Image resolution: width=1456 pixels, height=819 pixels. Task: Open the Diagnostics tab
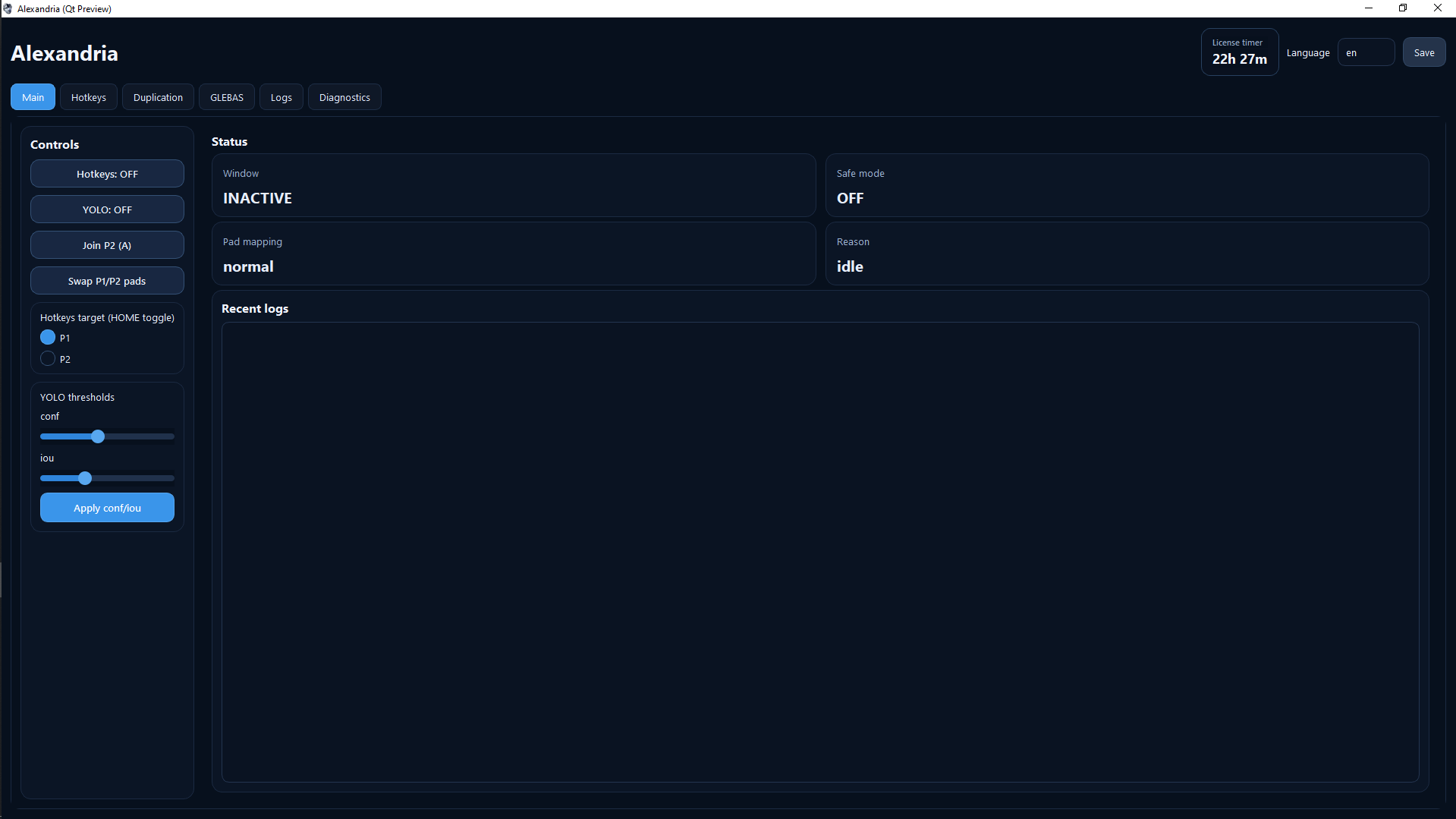click(x=344, y=97)
